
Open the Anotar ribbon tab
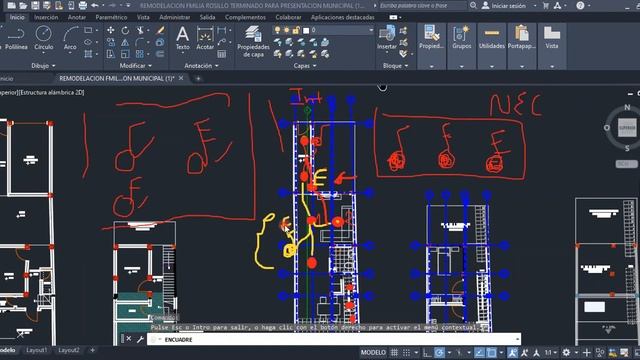click(x=77, y=17)
